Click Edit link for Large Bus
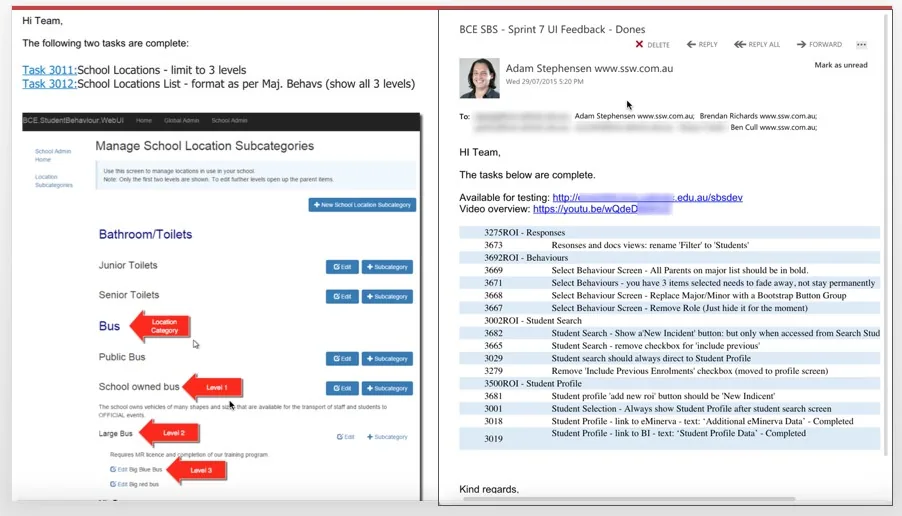This screenshot has width=902, height=516. pyautogui.click(x=346, y=437)
